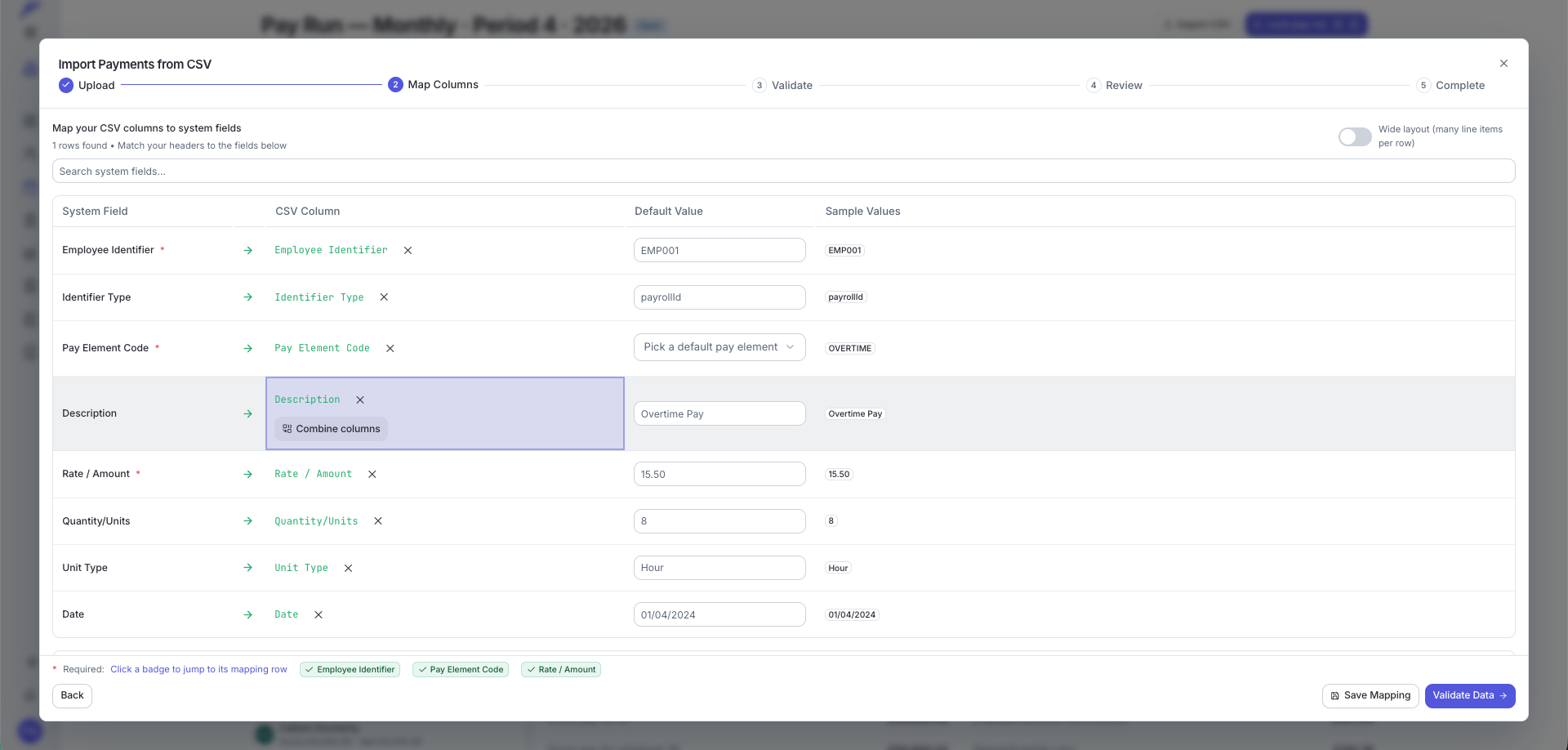This screenshot has height=750, width=1568.
Task: Click Save Mapping button
Action: click(x=1370, y=696)
